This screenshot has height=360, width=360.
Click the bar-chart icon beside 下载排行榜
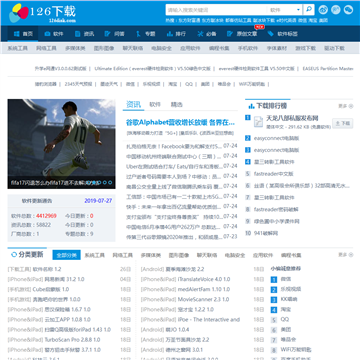pyautogui.click(x=251, y=106)
